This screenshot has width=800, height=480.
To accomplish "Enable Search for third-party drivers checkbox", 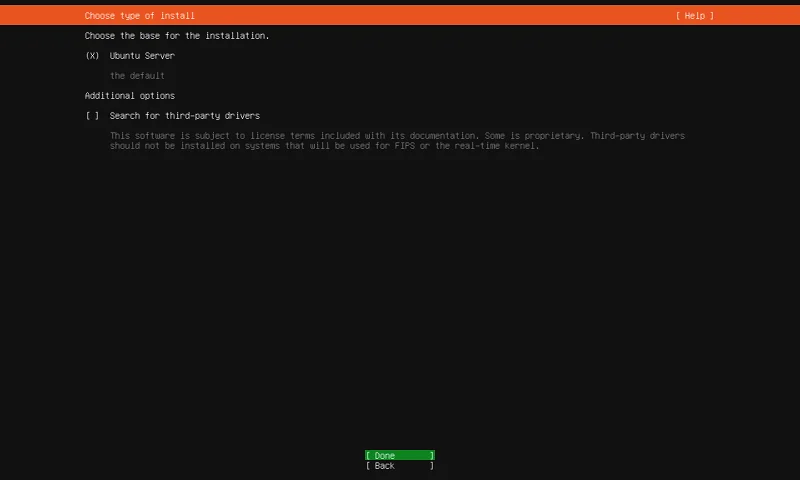I will pos(92,116).
